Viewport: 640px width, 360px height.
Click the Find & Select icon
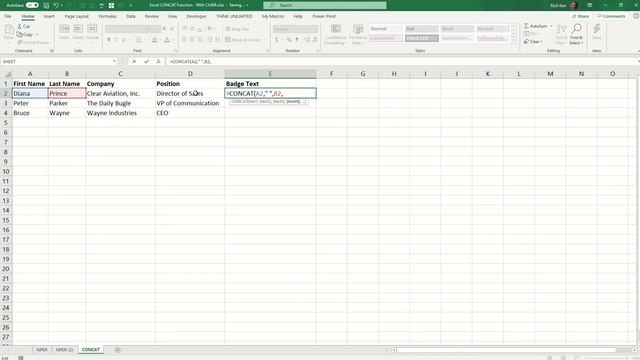[x=576, y=29]
